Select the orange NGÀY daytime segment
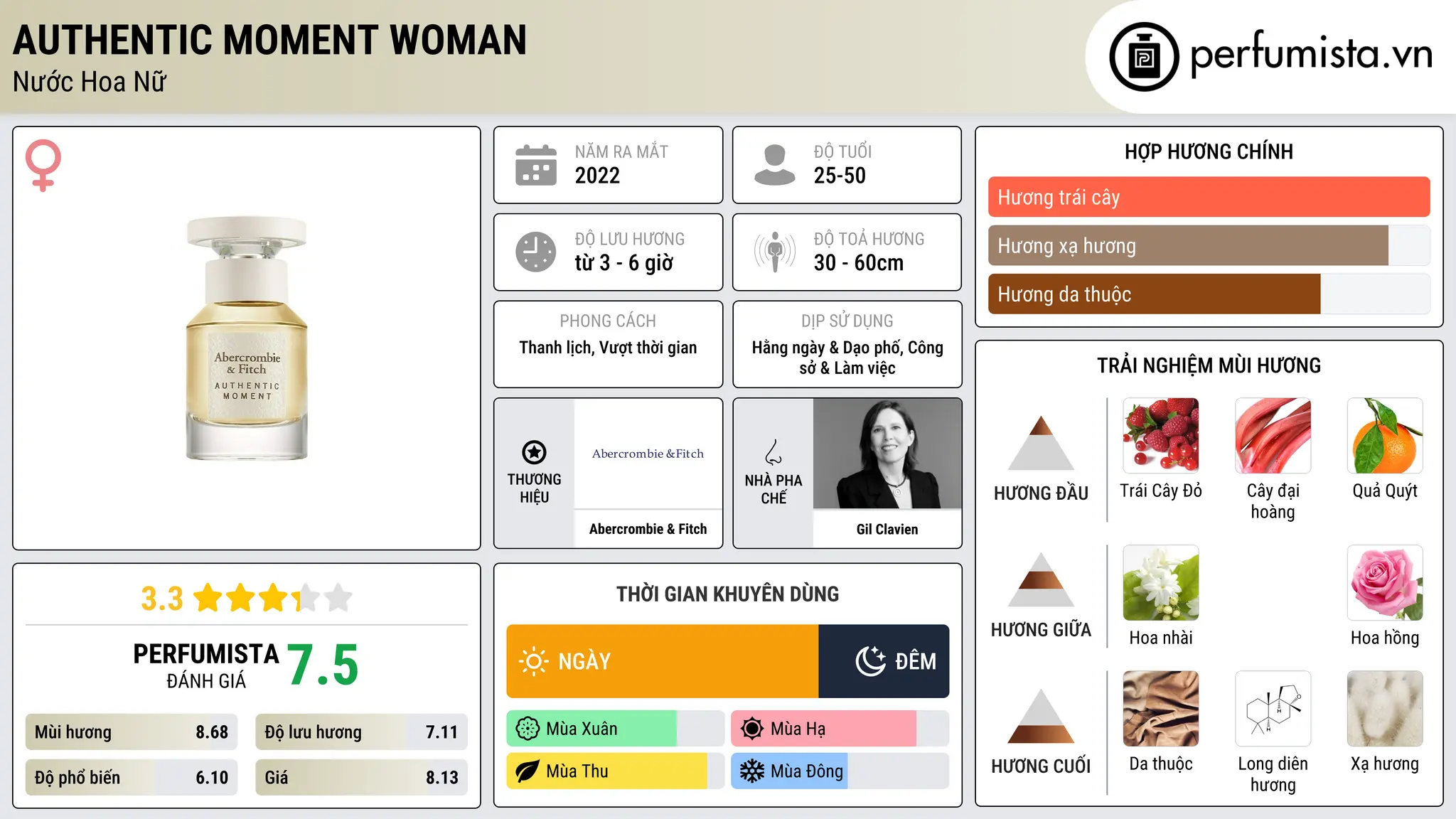This screenshot has width=1456, height=819. click(663, 661)
